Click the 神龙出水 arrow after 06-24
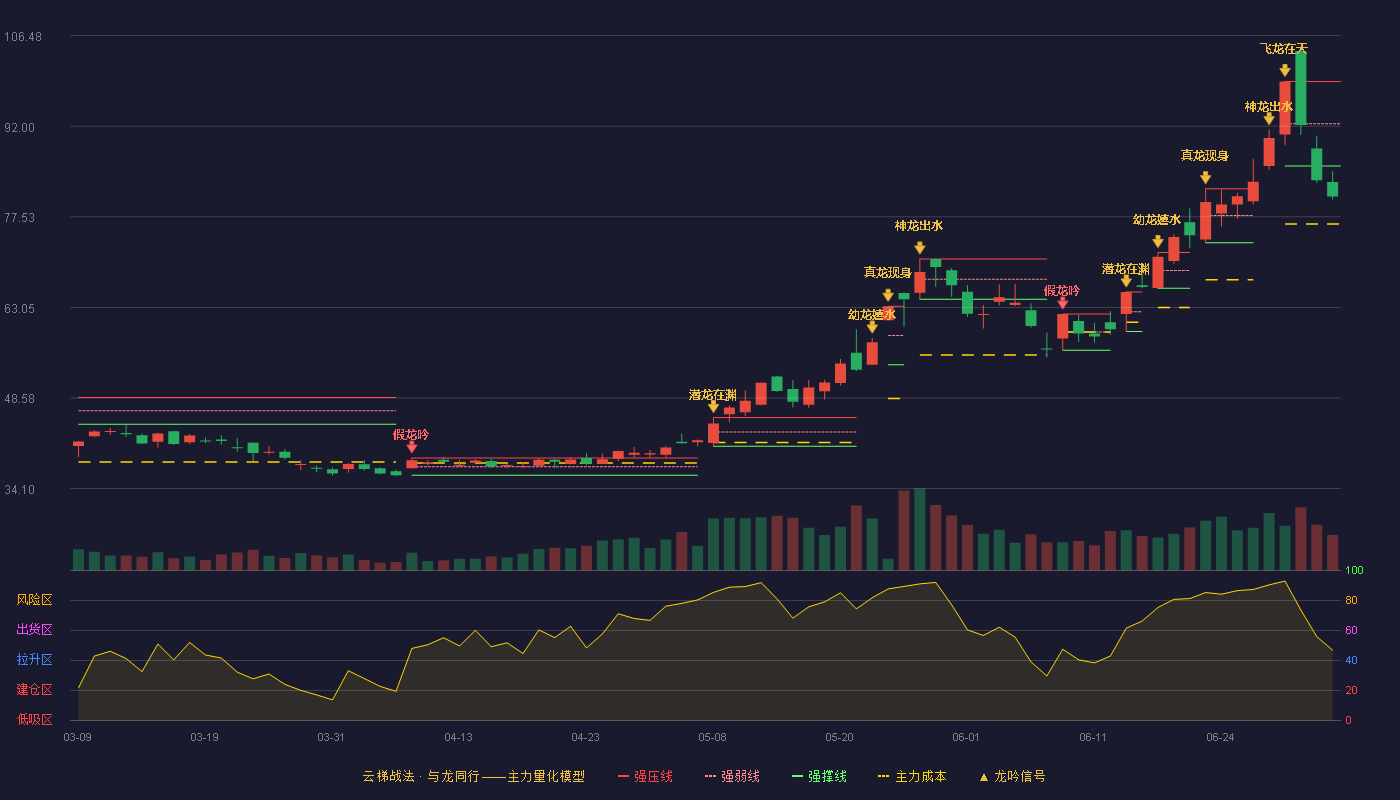1400x800 pixels. pos(1269,119)
